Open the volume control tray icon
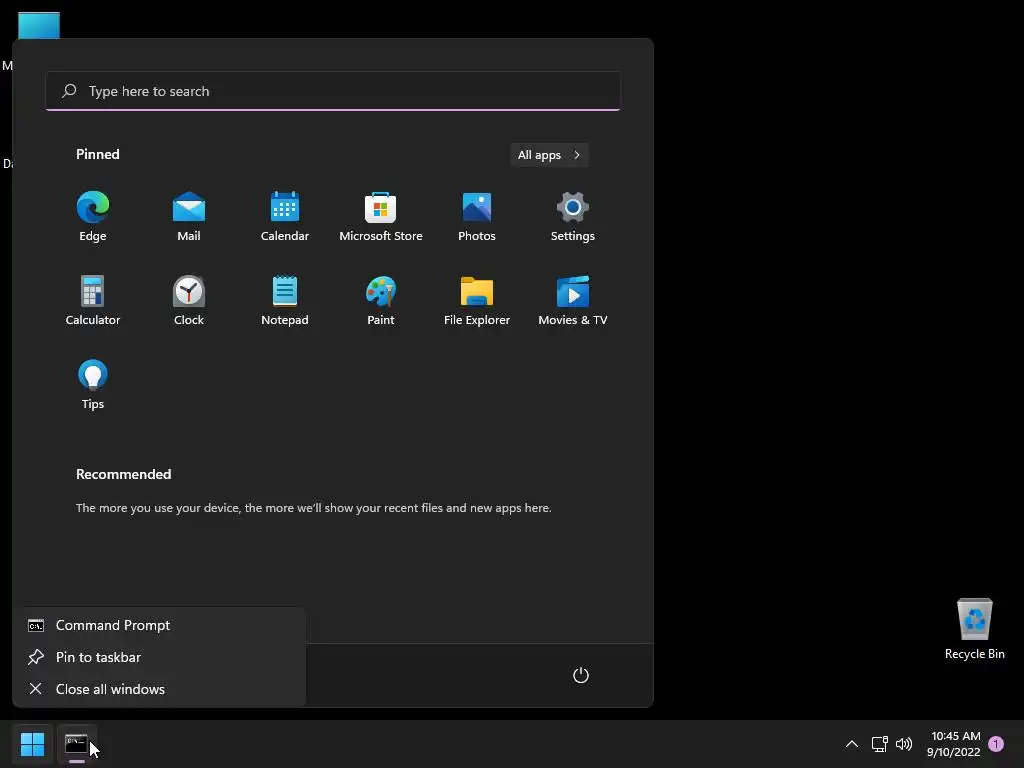This screenshot has height=768, width=1024. [904, 744]
